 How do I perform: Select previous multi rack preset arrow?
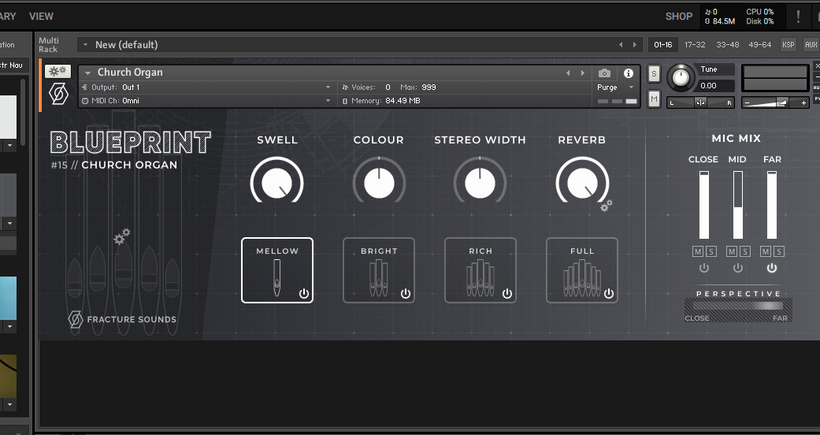[621, 45]
